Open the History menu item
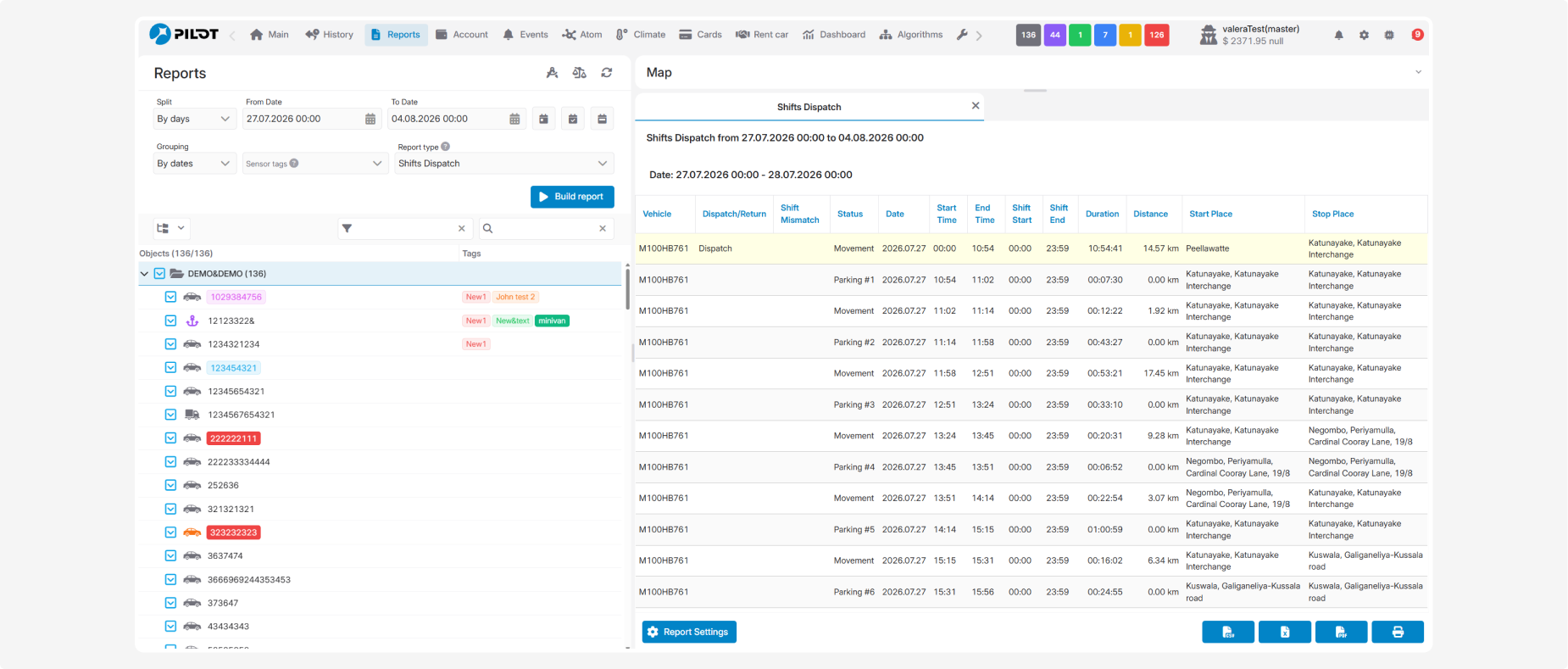1568x669 pixels. click(330, 35)
